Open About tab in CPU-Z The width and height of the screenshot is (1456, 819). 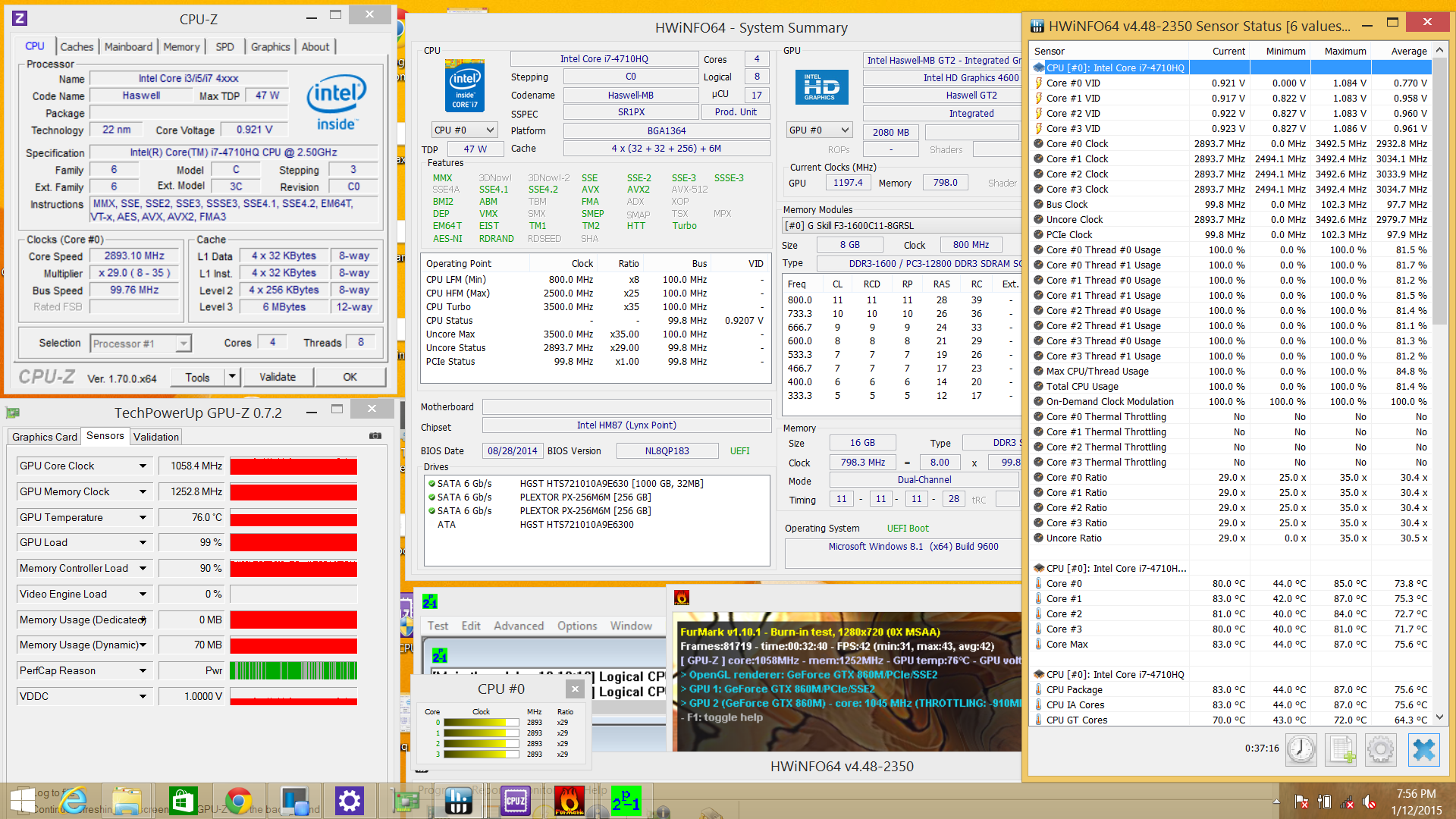(315, 47)
